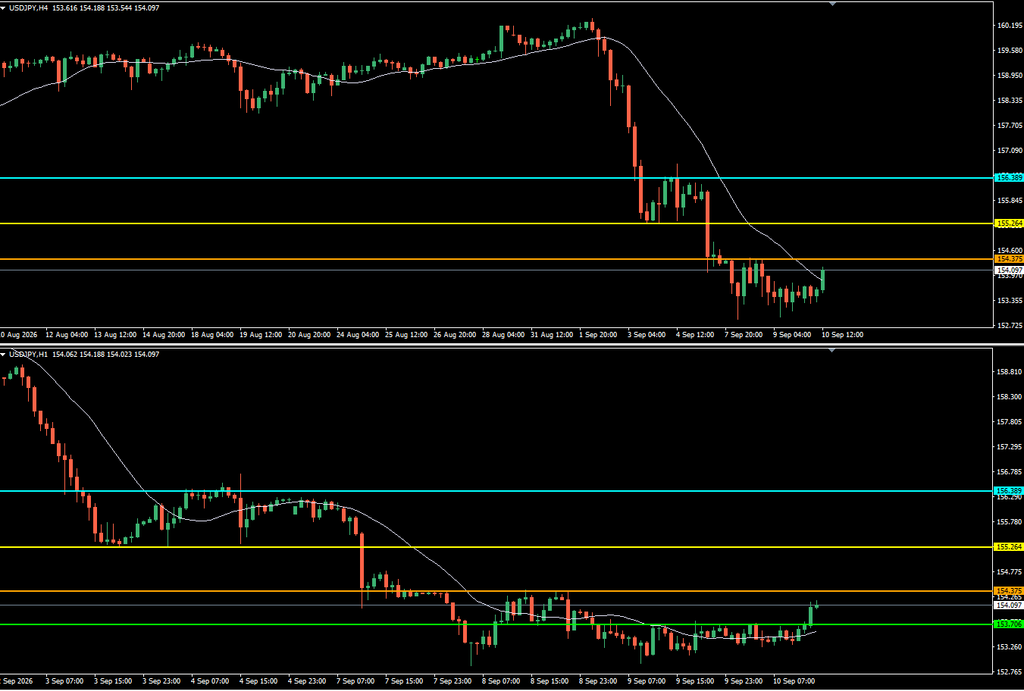Select the green 153.706 line in H1 chart
The image size is (1024, 691).
pyautogui.click(x=496, y=624)
